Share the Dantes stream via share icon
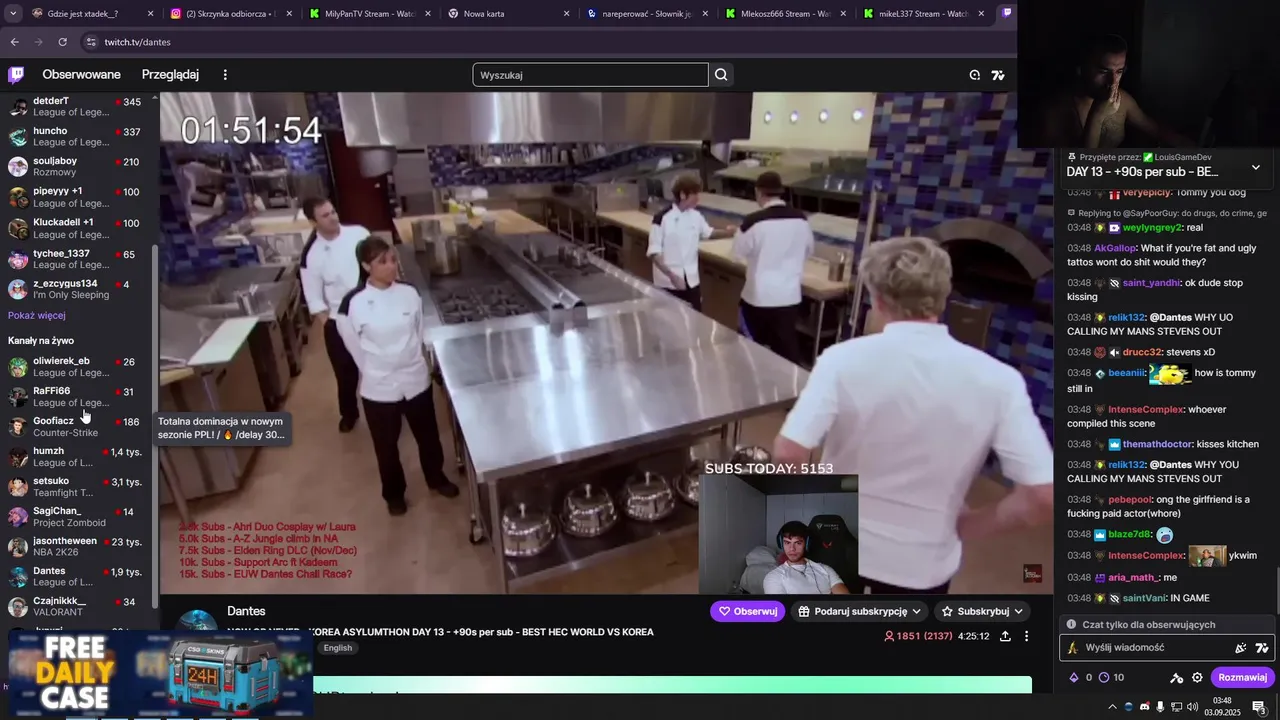Viewport: 1280px width, 720px height. [1005, 636]
